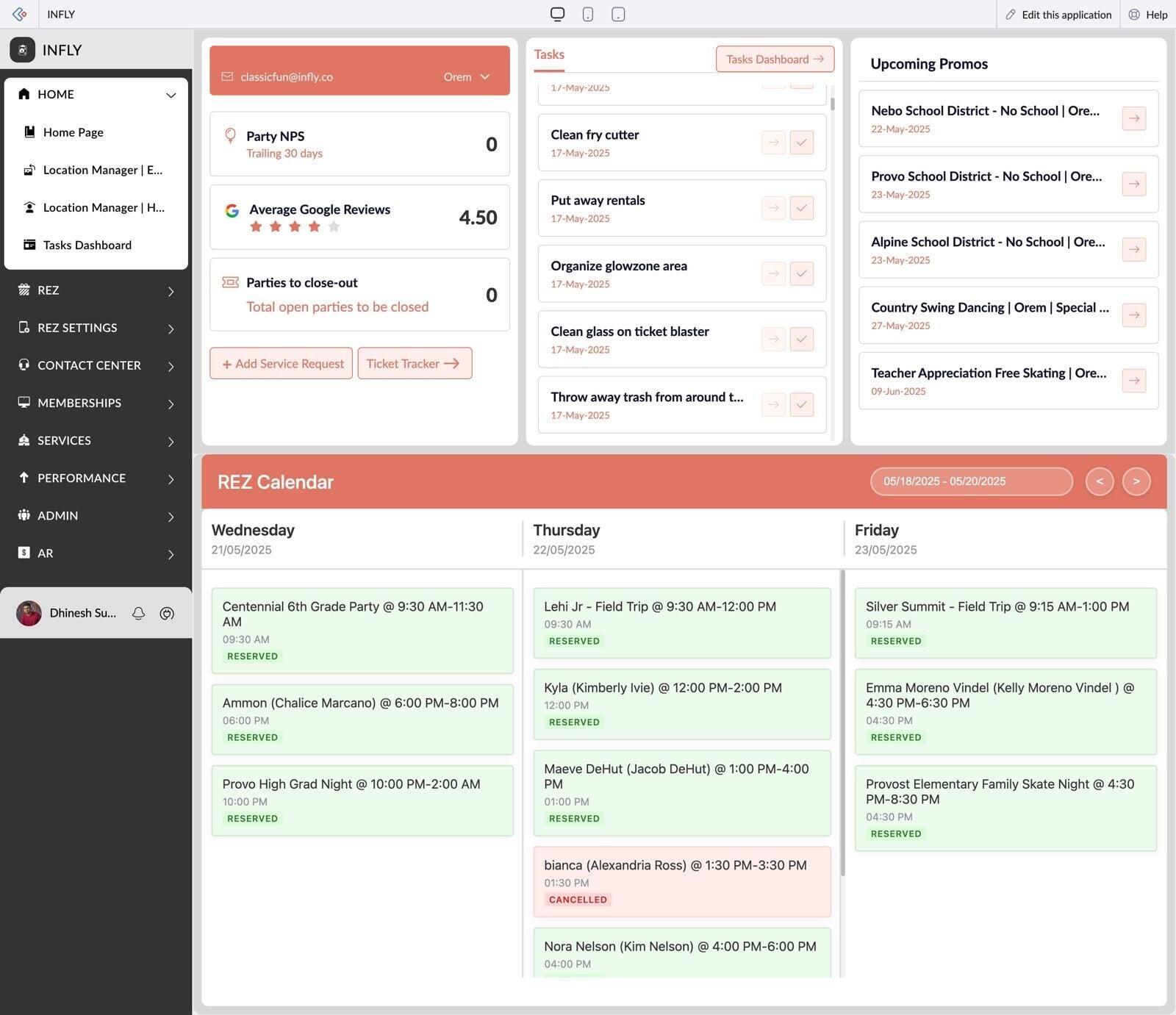Screen dimensions: 1176x1015
Task: Click the REZ Calendar date range field
Action: point(970,481)
